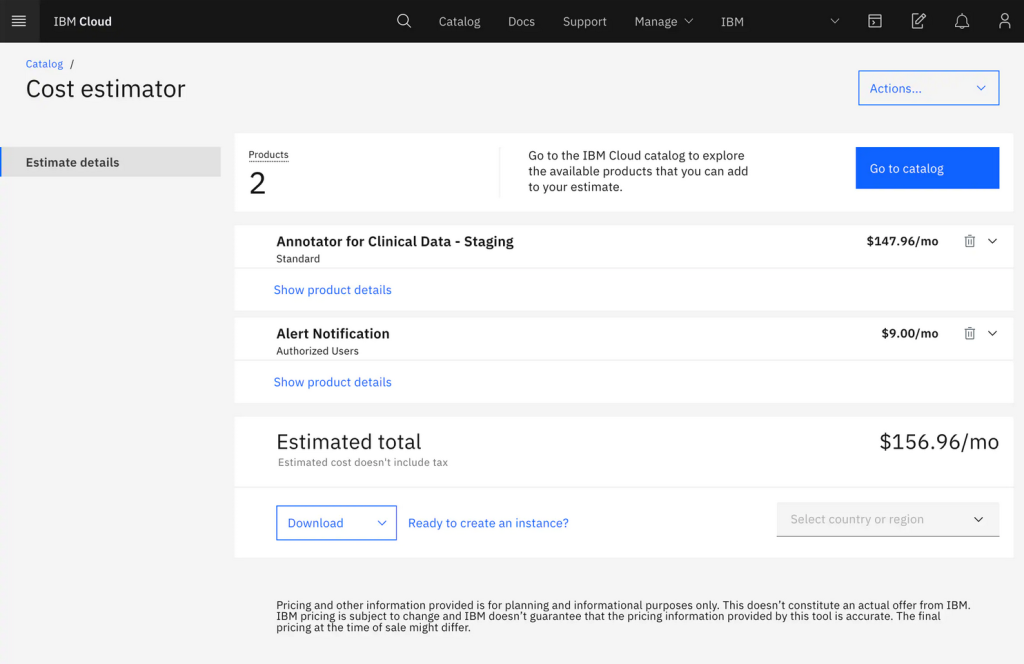
Task: Click the Standard plan text
Action: 298,259
